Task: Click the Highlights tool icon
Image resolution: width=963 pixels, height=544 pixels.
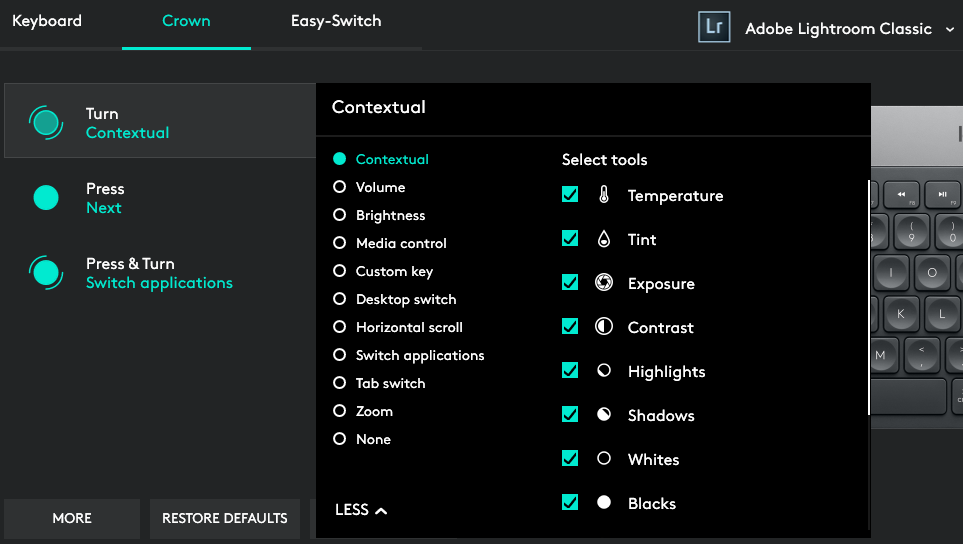Action: pos(604,371)
